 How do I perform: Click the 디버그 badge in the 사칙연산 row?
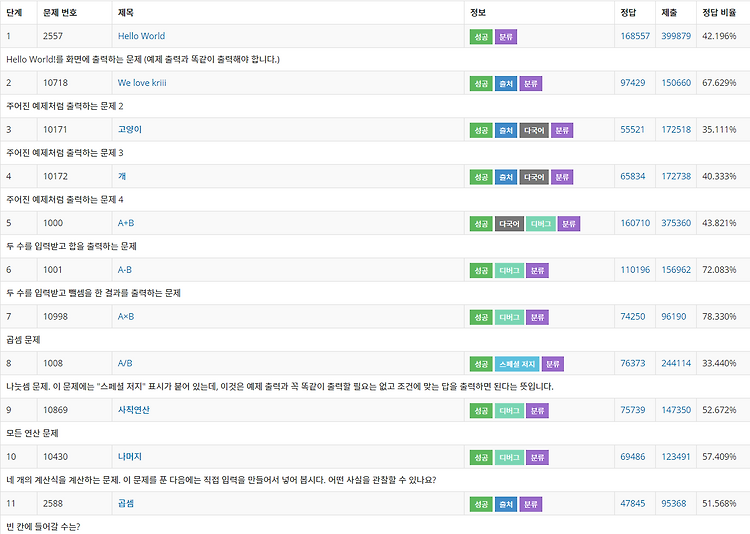point(509,411)
